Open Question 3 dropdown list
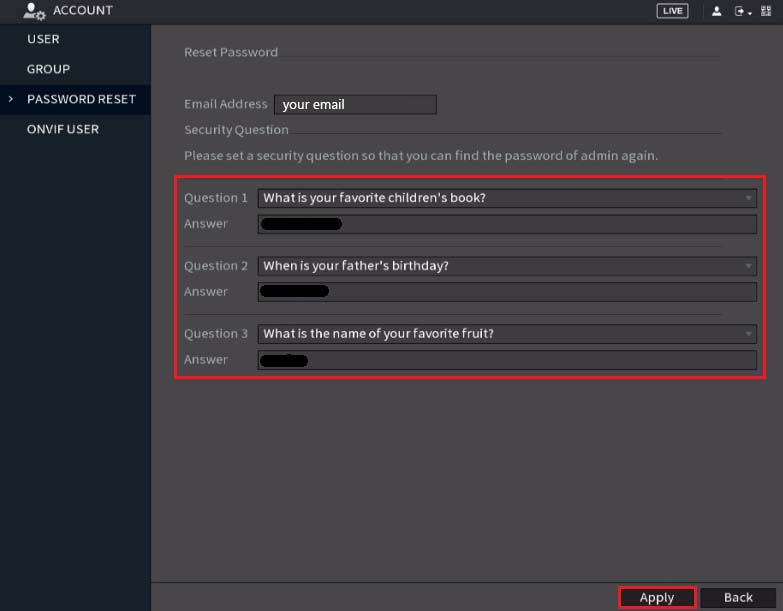The height and width of the screenshot is (611, 783). [507, 333]
